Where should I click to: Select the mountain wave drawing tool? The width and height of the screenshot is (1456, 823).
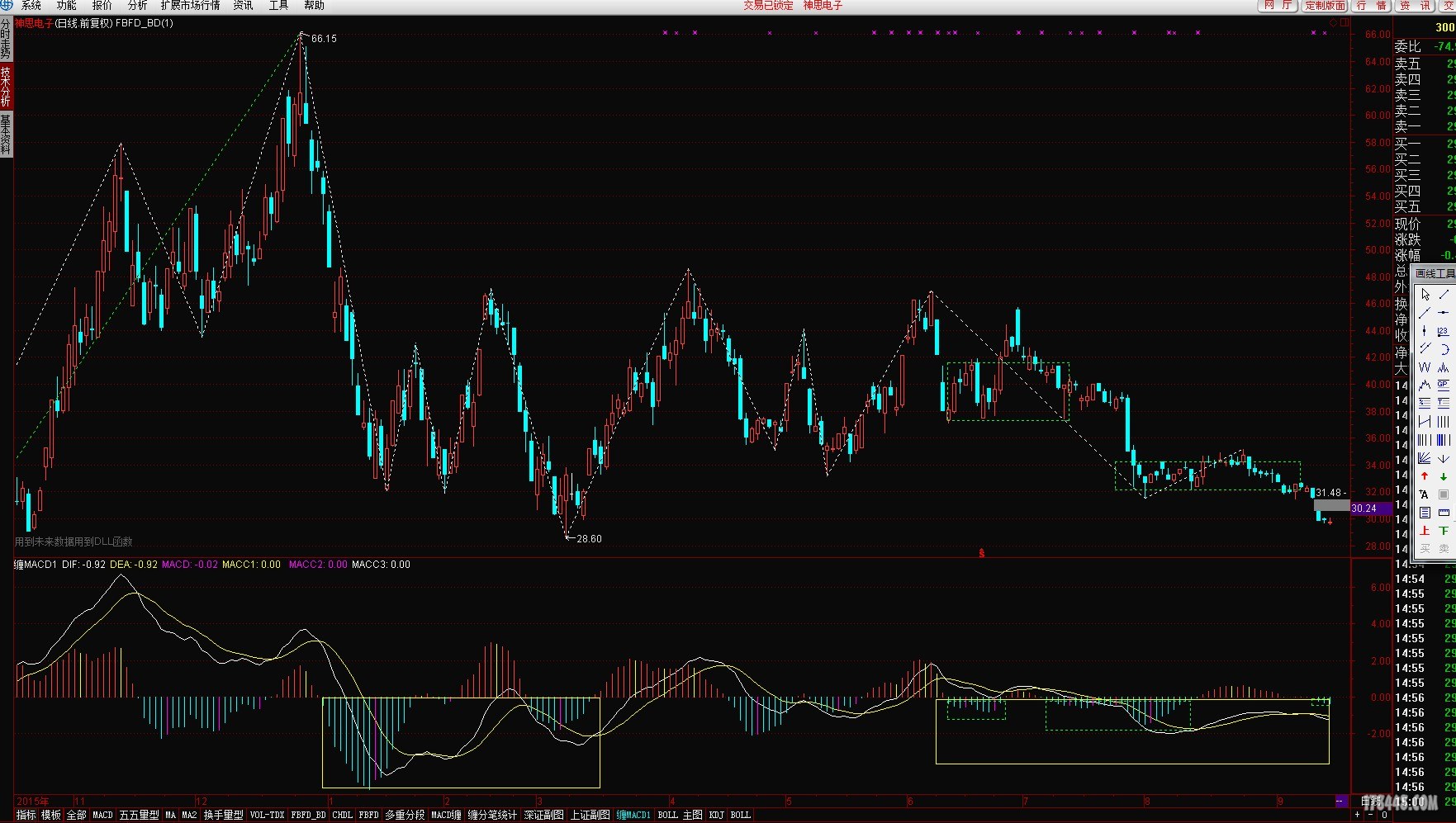[1425, 385]
